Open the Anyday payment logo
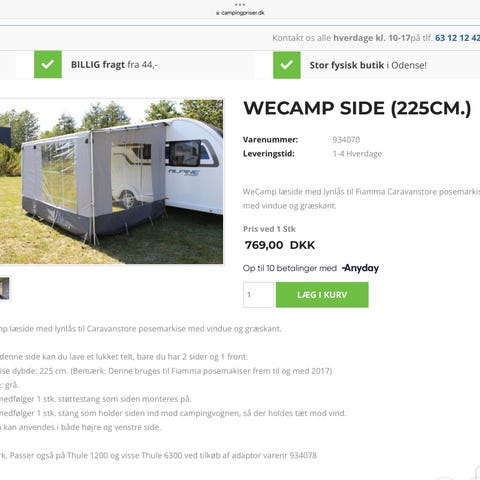This screenshot has height=480, width=480. 361,268
